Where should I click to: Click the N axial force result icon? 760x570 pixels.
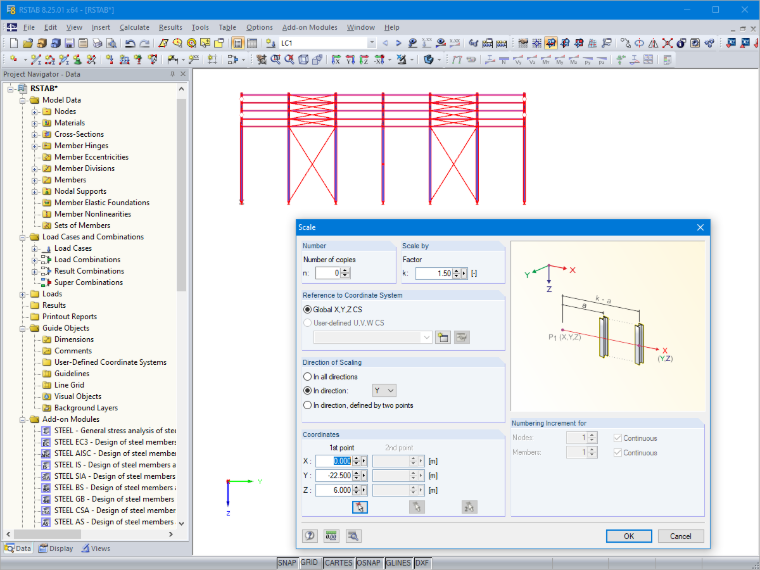[504, 60]
